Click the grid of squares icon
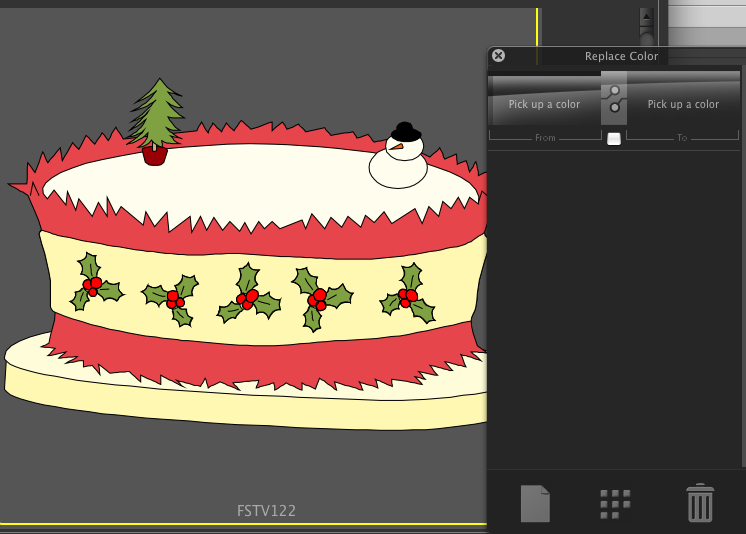This screenshot has height=534, width=746. click(615, 504)
